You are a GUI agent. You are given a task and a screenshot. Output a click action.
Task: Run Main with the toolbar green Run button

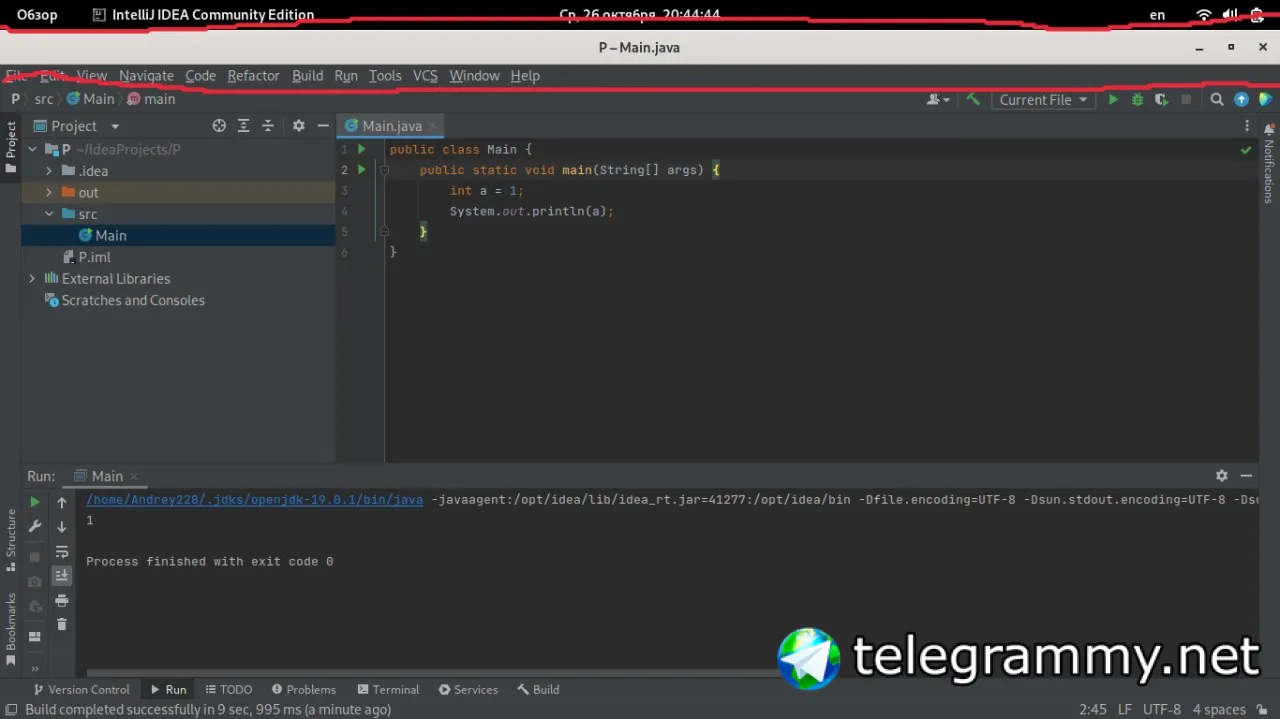[x=1113, y=100]
